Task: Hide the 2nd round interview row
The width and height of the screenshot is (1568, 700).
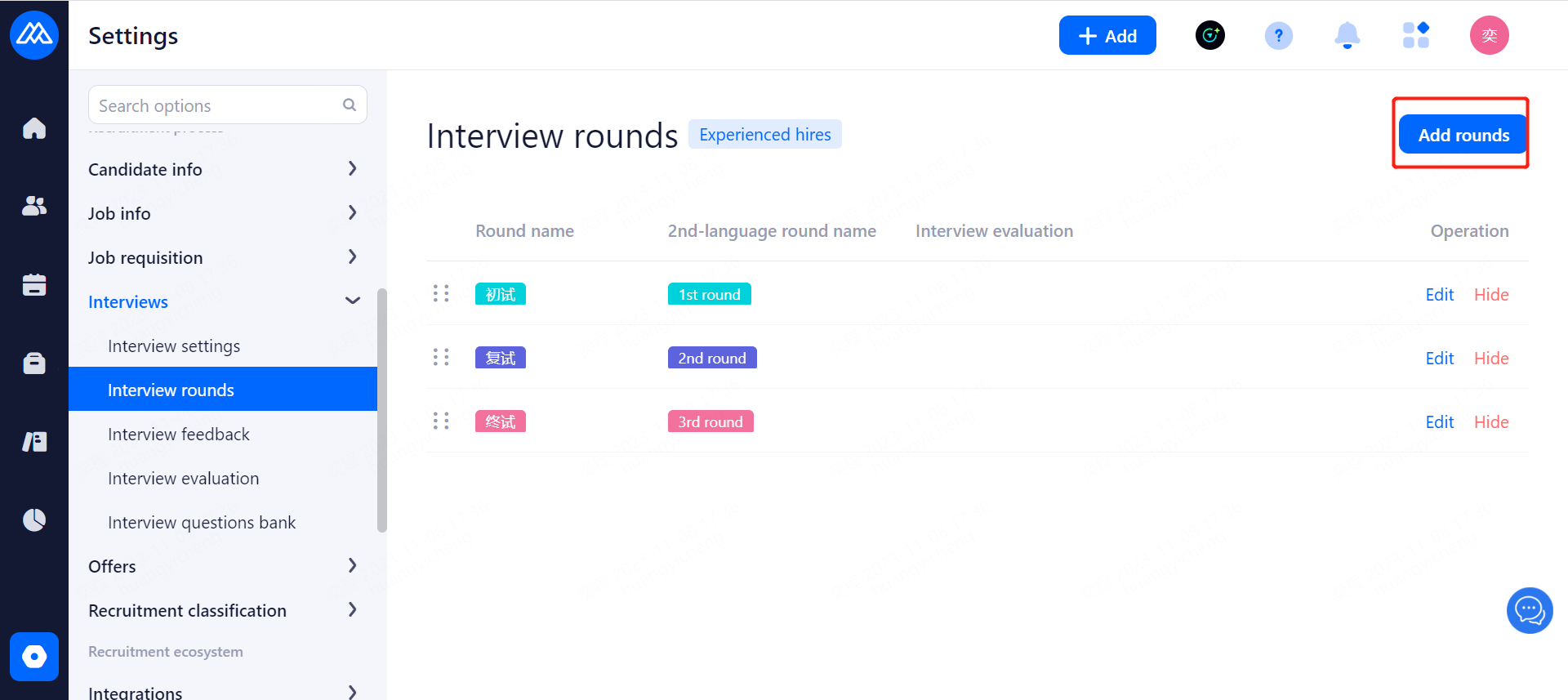Action: coord(1490,359)
